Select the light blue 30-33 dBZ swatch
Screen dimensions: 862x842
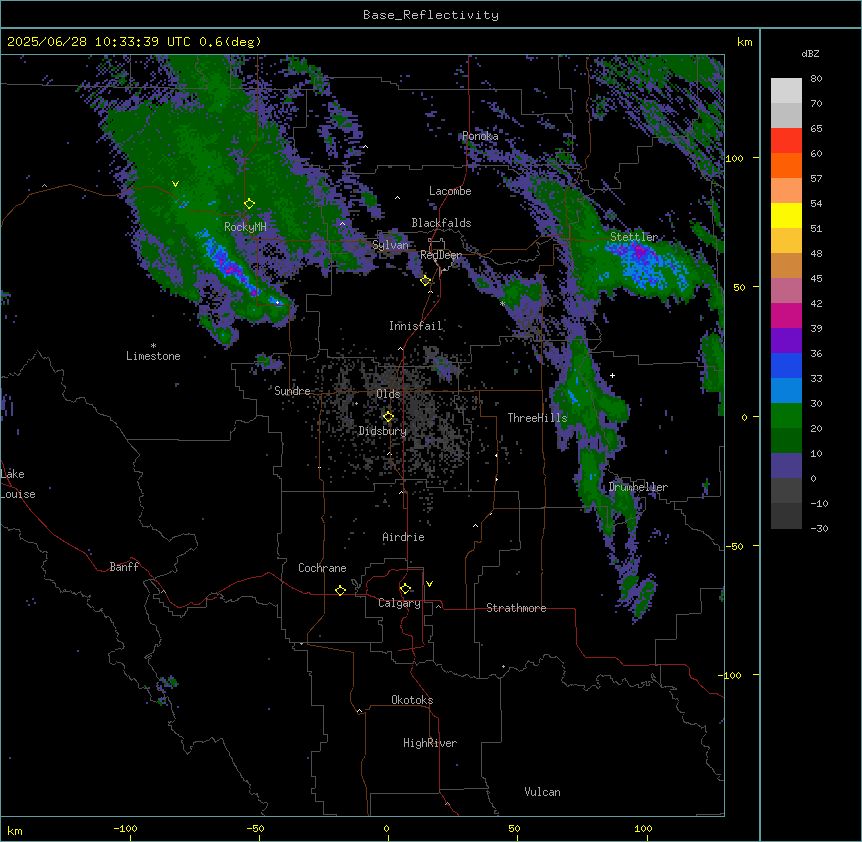click(786, 390)
